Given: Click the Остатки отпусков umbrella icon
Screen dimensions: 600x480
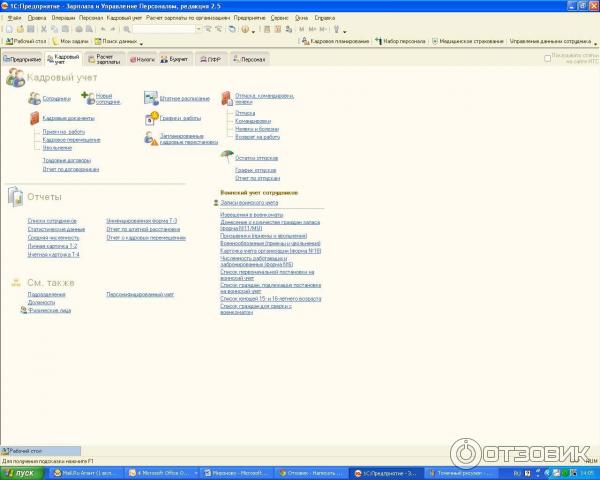Looking at the screenshot, I should coord(227,155).
